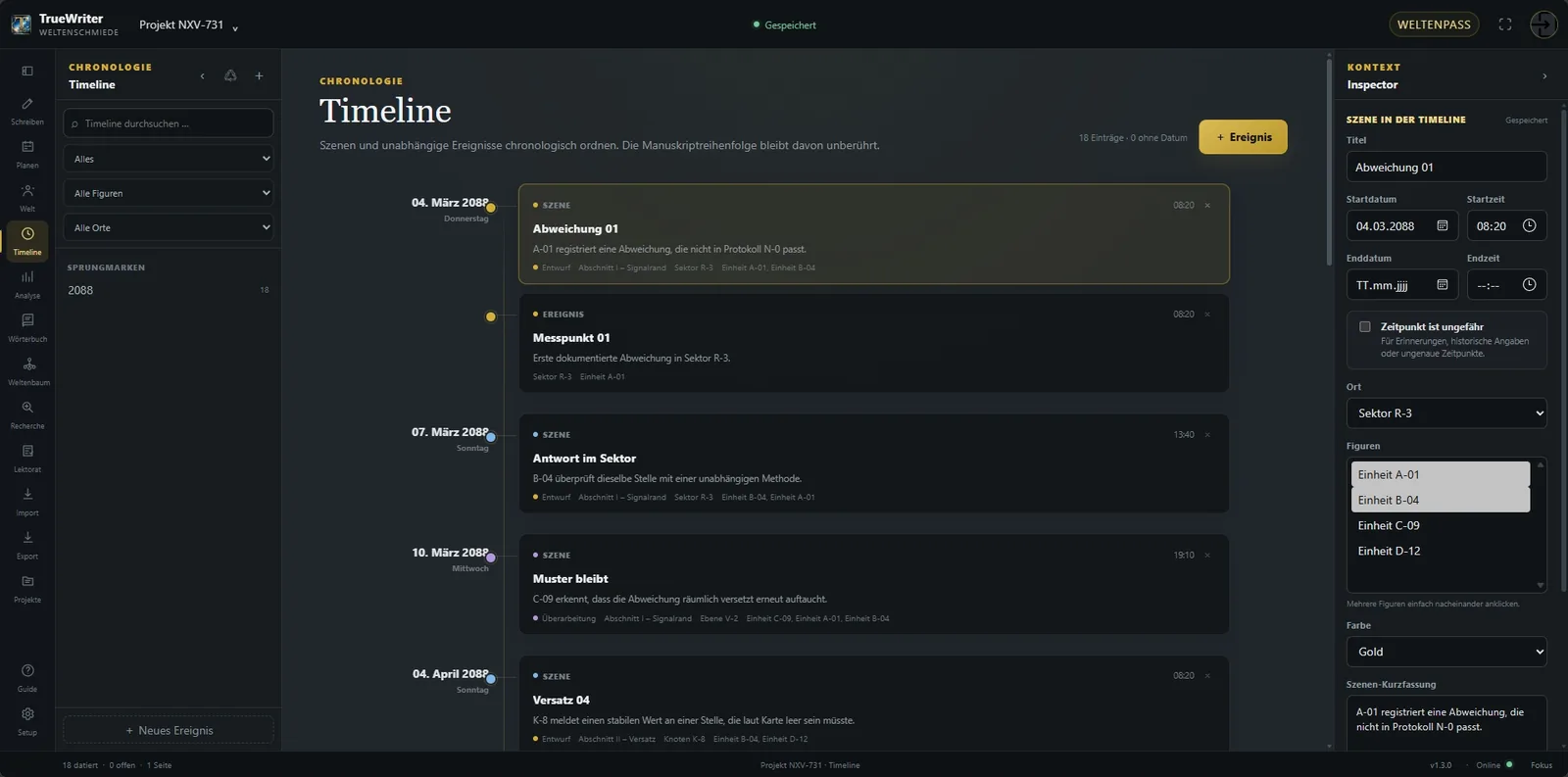Open the calendar picker for Startdatum
1568x777 pixels.
pos(1442,226)
